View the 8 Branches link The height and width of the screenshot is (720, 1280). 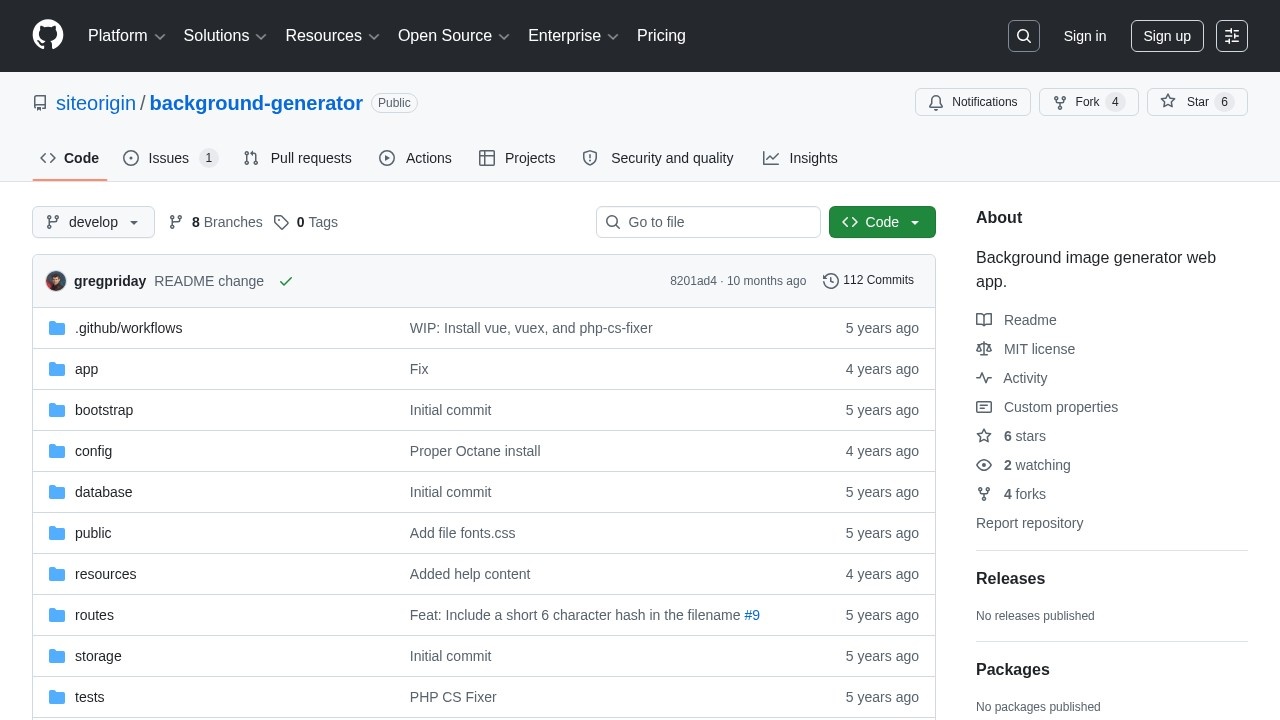215,222
